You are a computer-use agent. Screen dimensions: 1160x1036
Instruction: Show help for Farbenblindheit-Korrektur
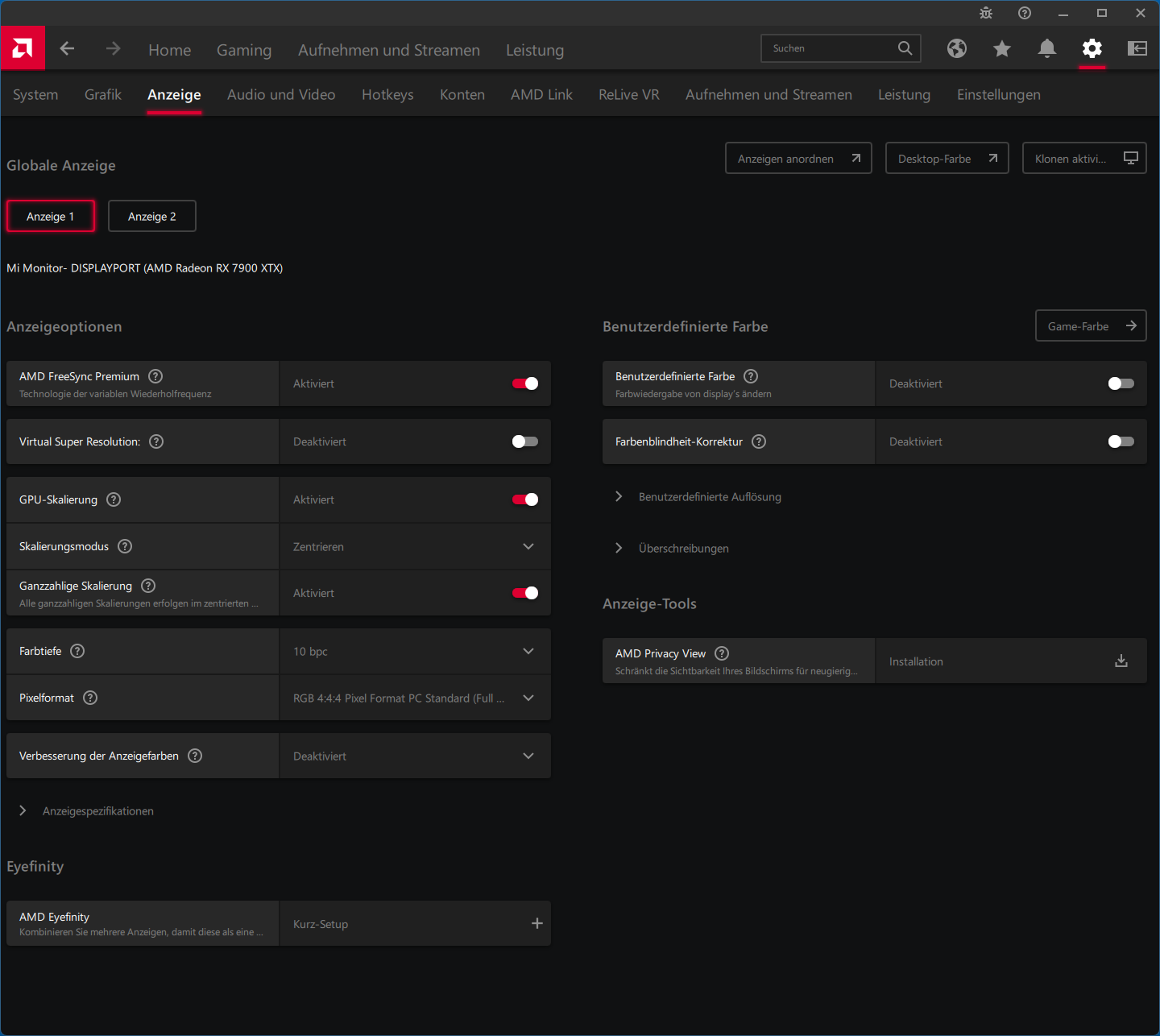759,441
